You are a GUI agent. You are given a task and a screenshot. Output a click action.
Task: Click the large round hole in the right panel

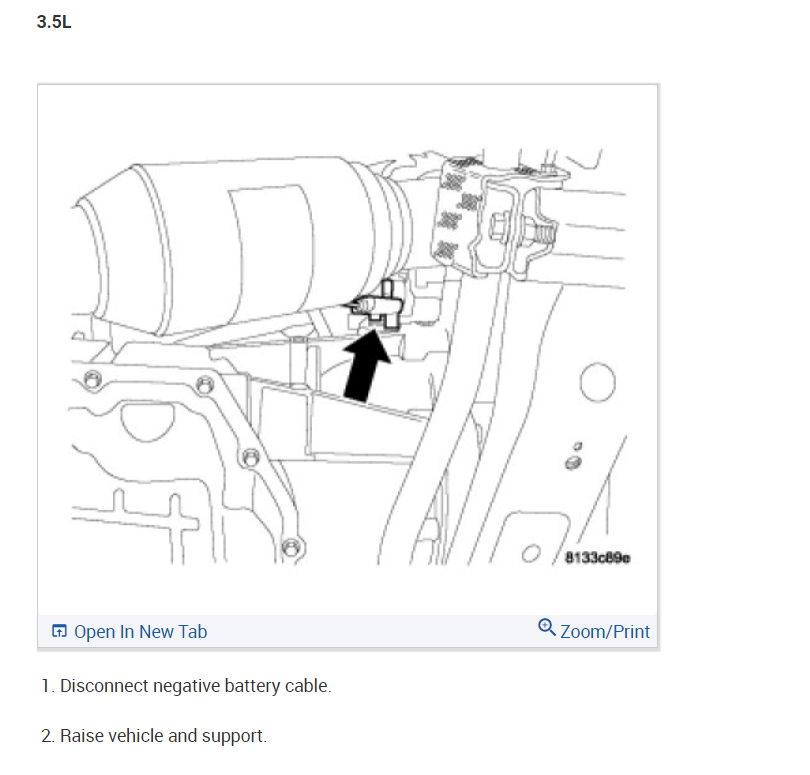tap(598, 382)
